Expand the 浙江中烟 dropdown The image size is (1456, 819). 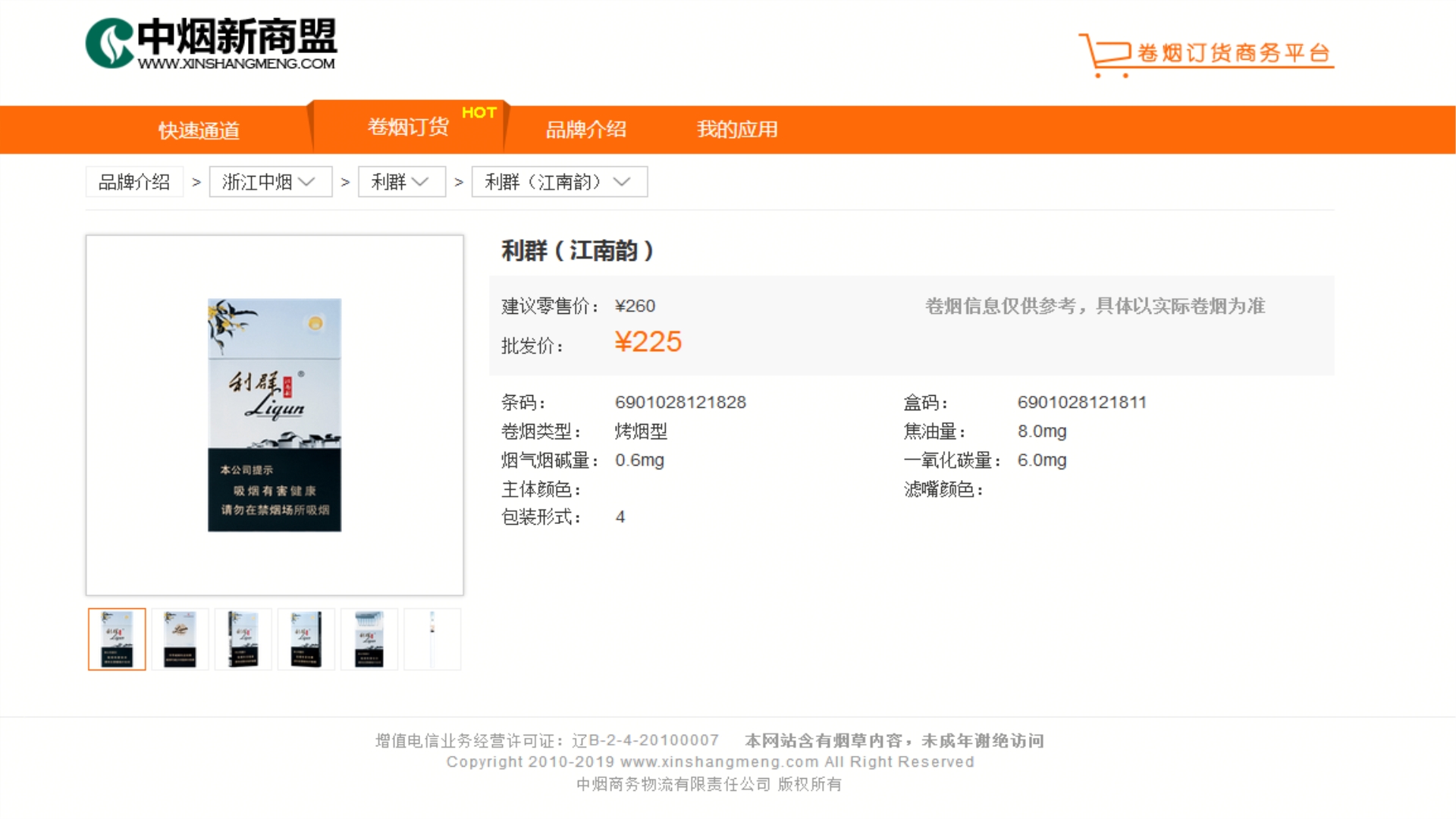[271, 182]
